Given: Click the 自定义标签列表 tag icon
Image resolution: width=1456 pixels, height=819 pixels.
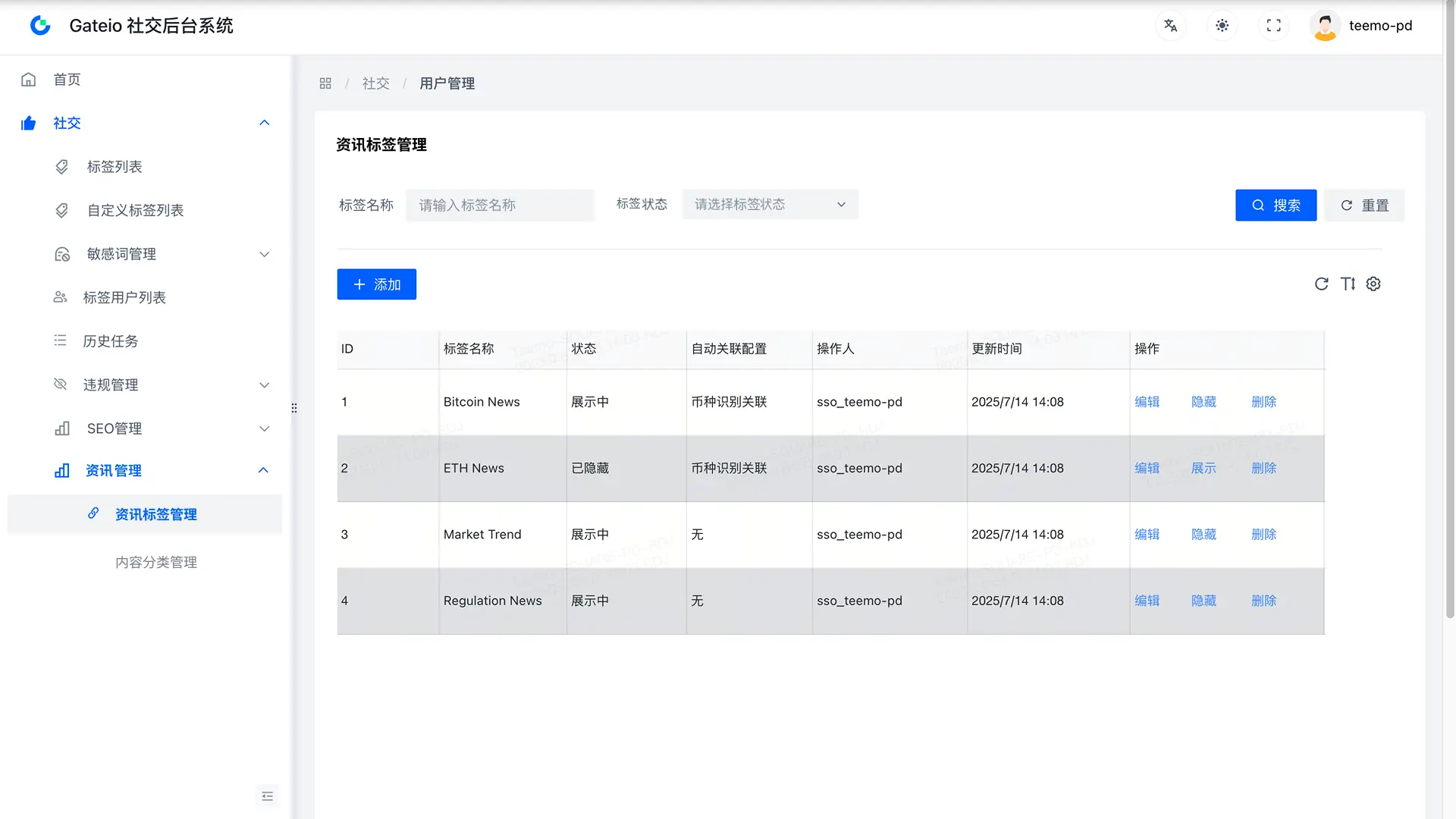Looking at the screenshot, I should [62, 210].
